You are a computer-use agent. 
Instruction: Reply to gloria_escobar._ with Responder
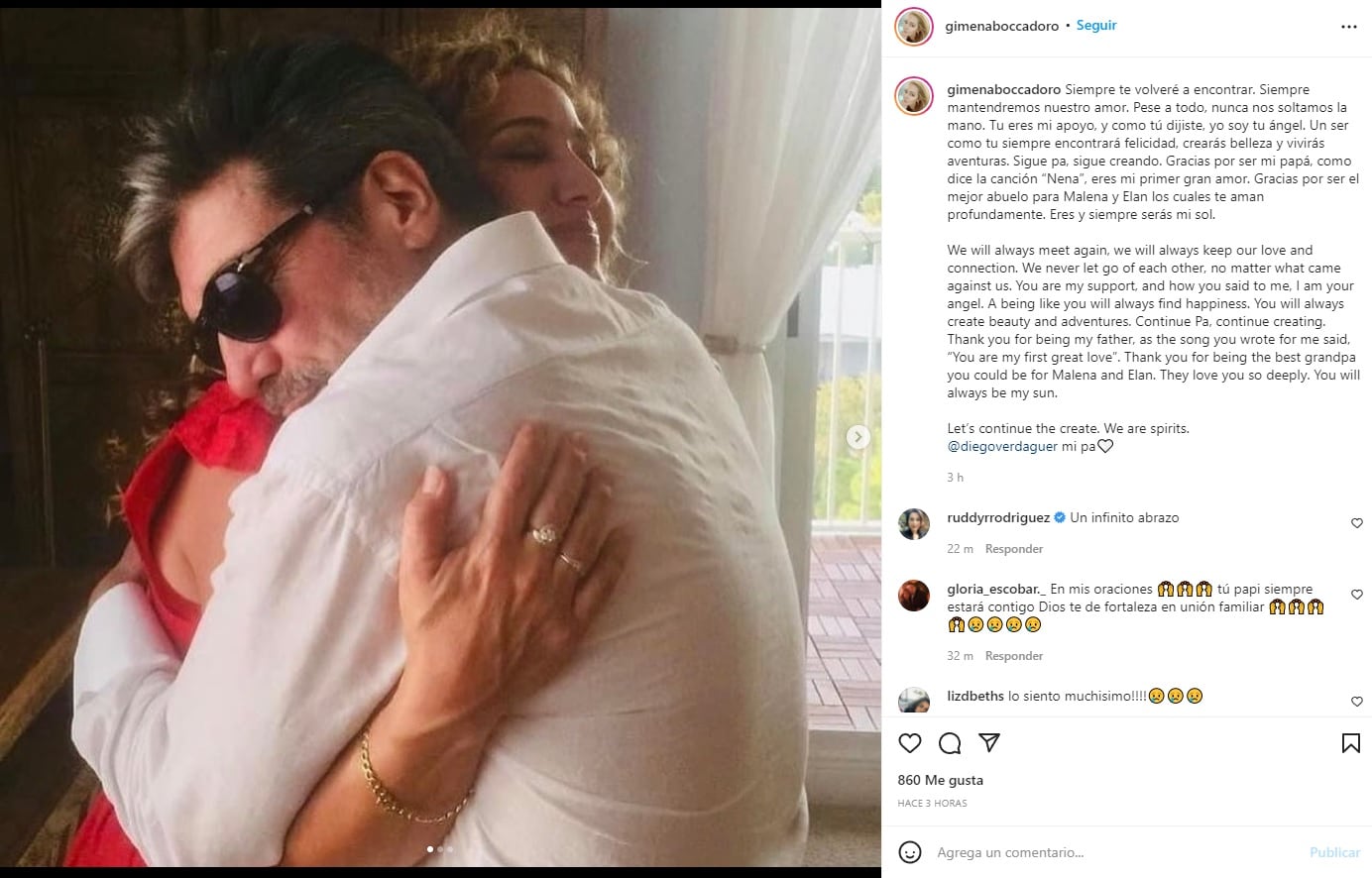[1013, 656]
